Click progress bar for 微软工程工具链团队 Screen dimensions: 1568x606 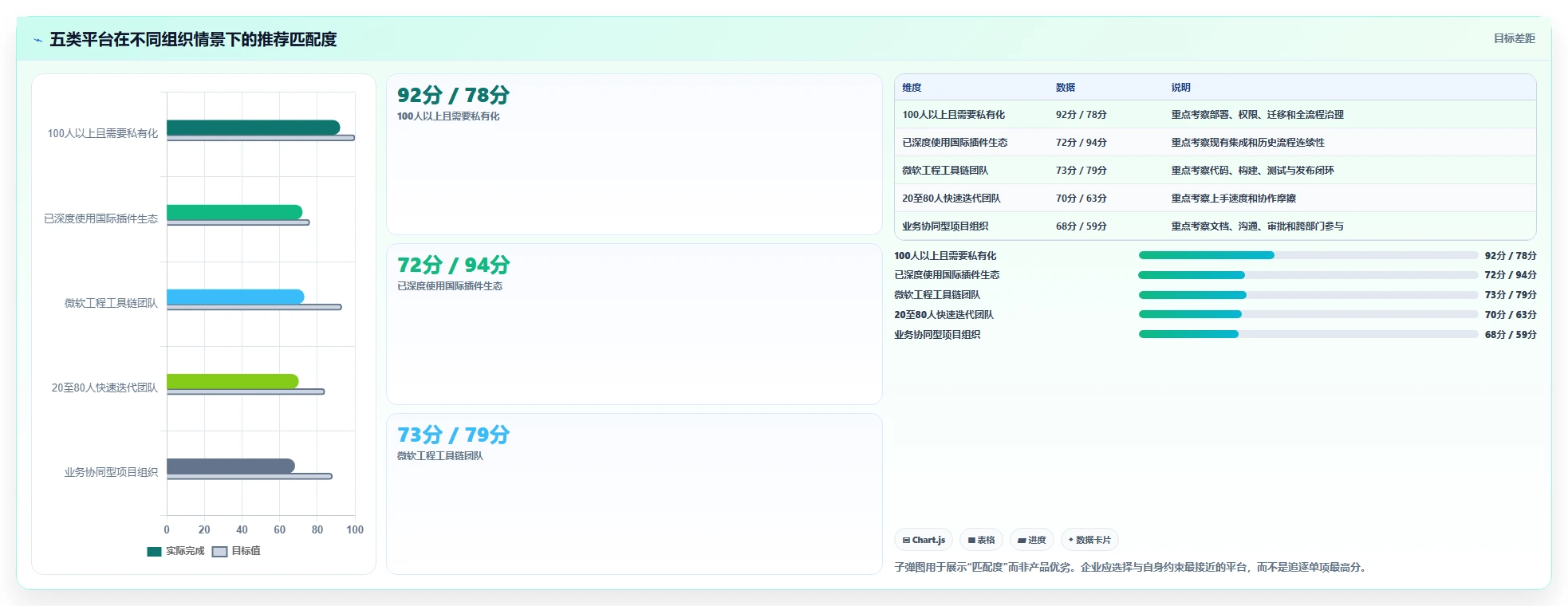pos(1308,295)
